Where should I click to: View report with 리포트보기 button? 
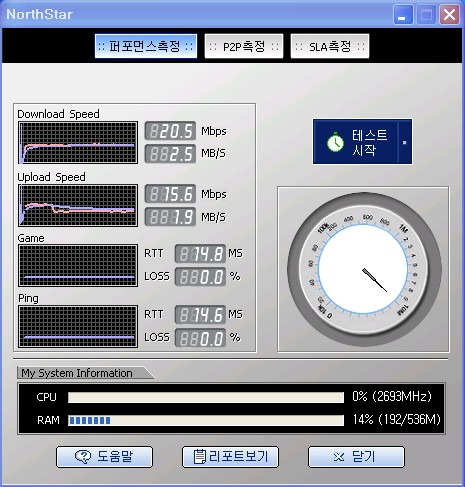point(230,457)
